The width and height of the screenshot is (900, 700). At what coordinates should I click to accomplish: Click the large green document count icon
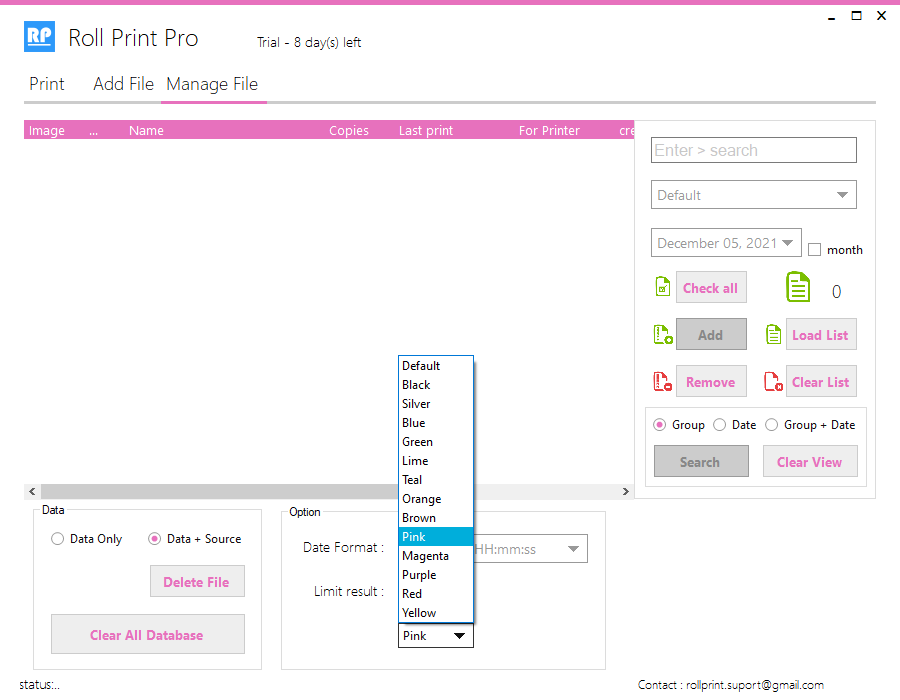797,288
